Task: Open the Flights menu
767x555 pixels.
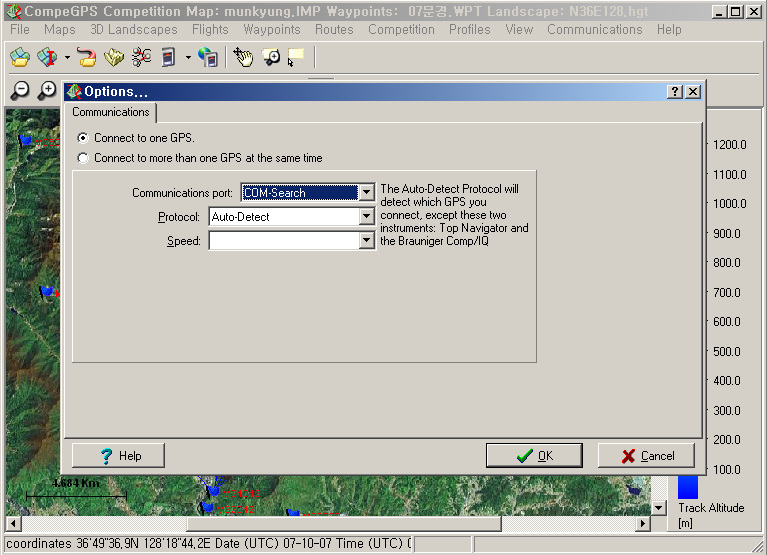Action: coord(210,29)
